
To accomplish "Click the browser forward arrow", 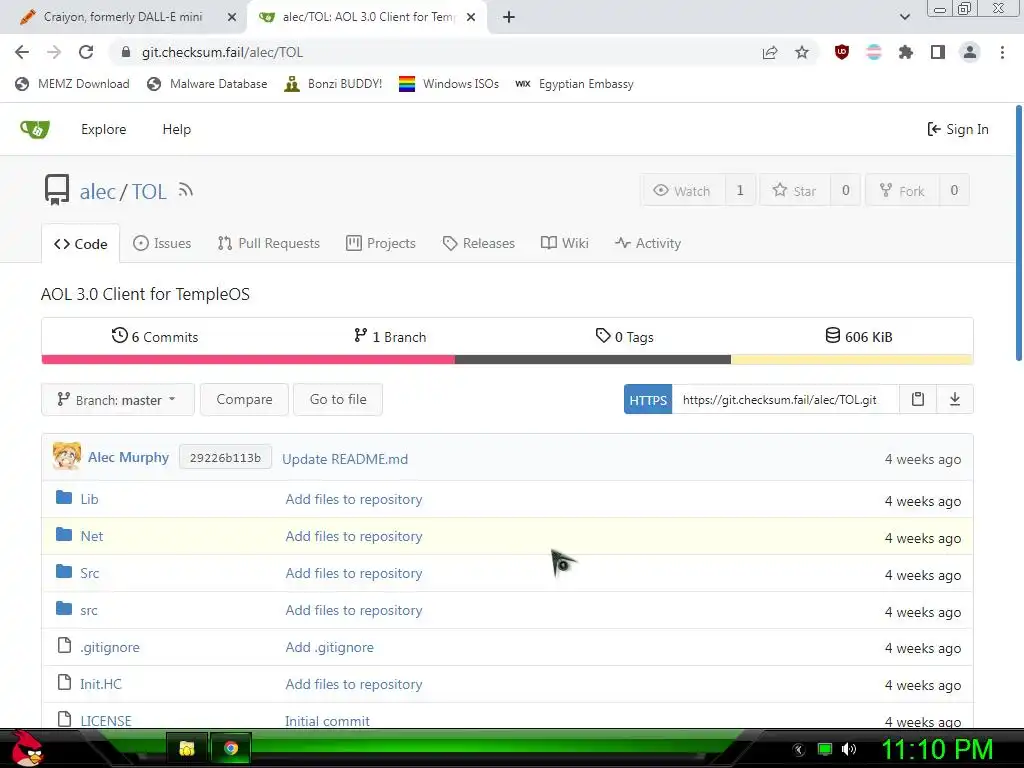I will 54,52.
